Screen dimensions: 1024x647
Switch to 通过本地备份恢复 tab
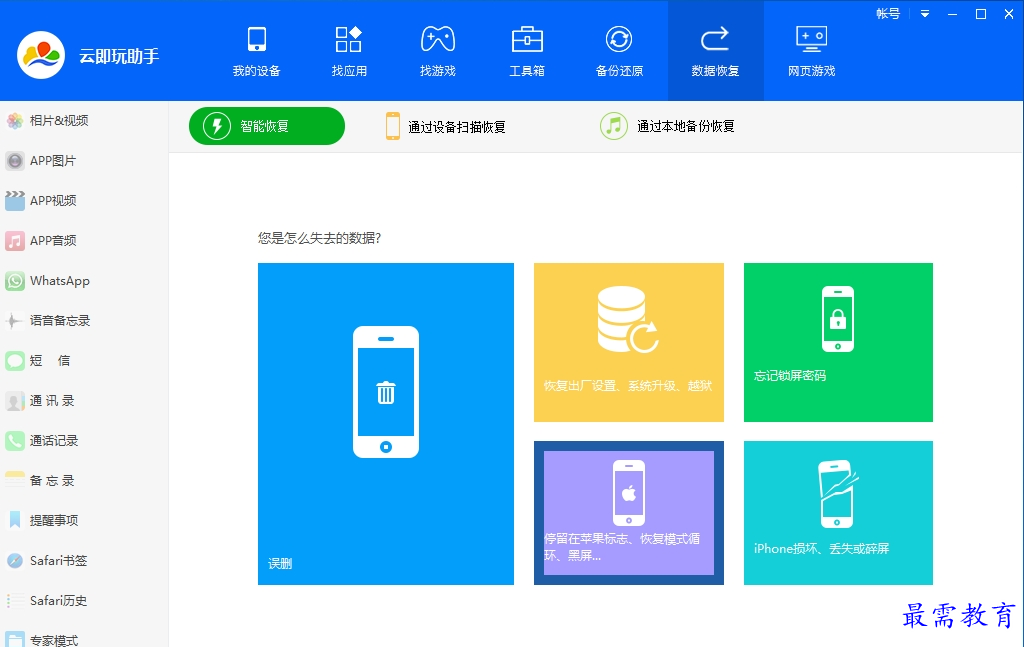(667, 126)
